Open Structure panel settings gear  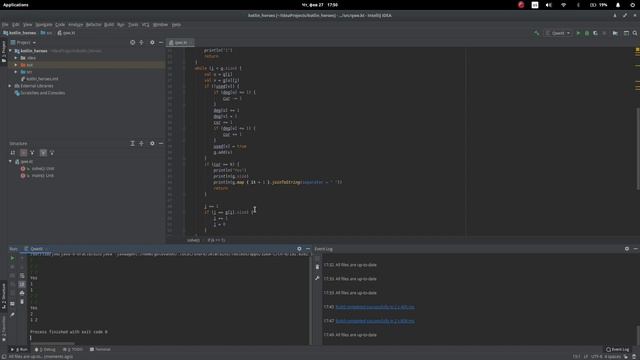point(152,143)
